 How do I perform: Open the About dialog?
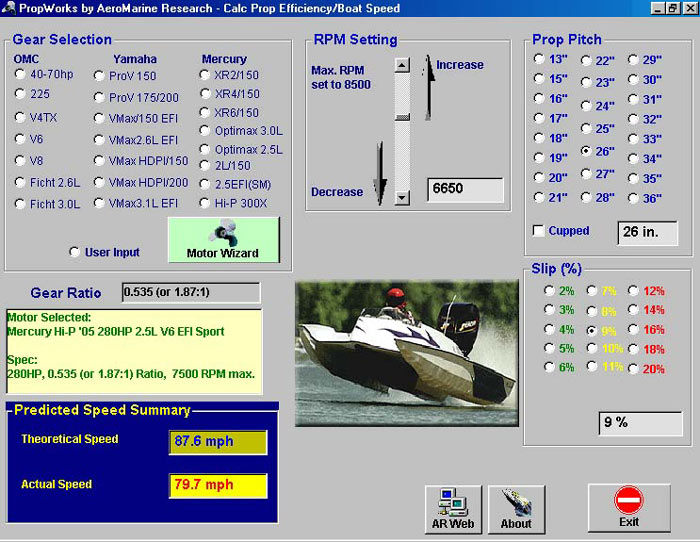pyautogui.click(x=517, y=509)
